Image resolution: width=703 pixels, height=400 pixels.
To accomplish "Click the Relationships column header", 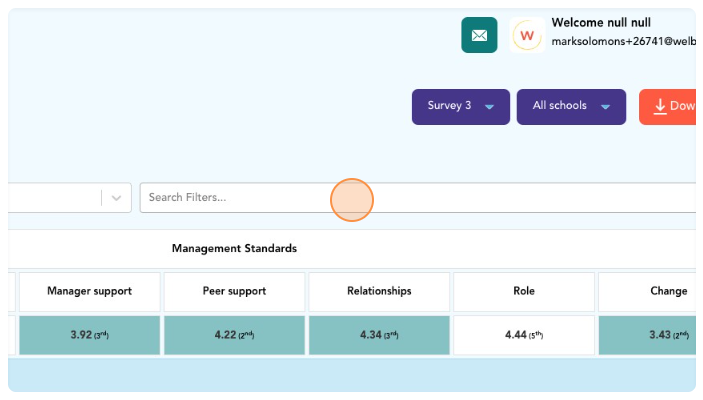I will [379, 292].
